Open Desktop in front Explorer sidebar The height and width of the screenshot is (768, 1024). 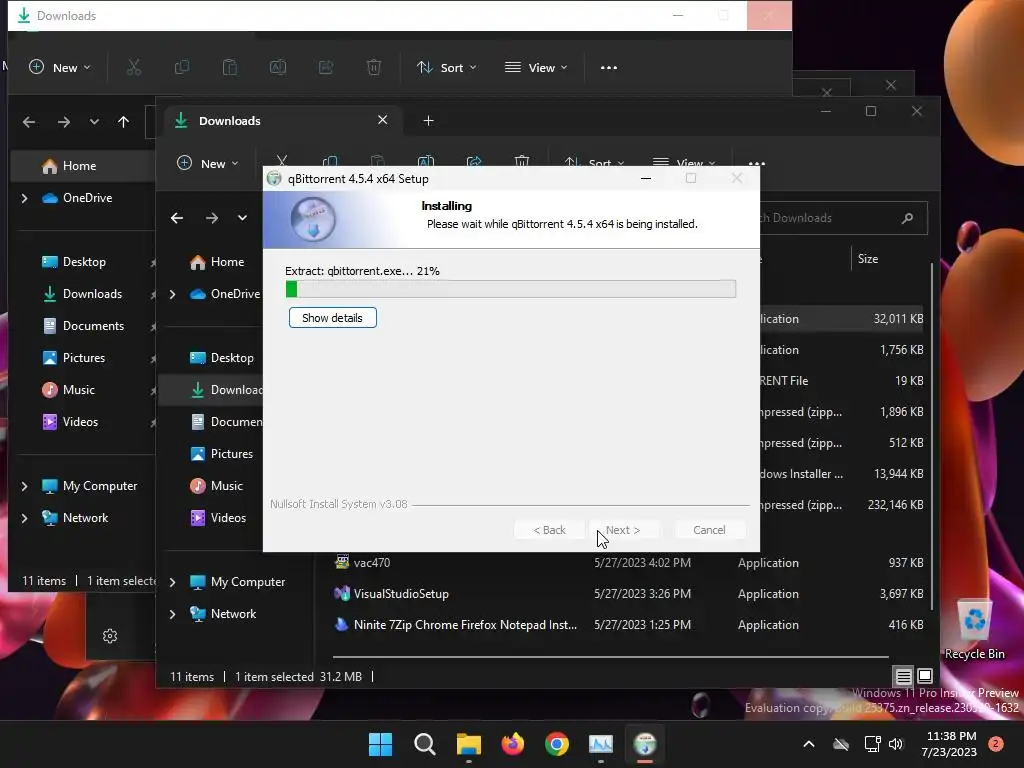[232, 358]
